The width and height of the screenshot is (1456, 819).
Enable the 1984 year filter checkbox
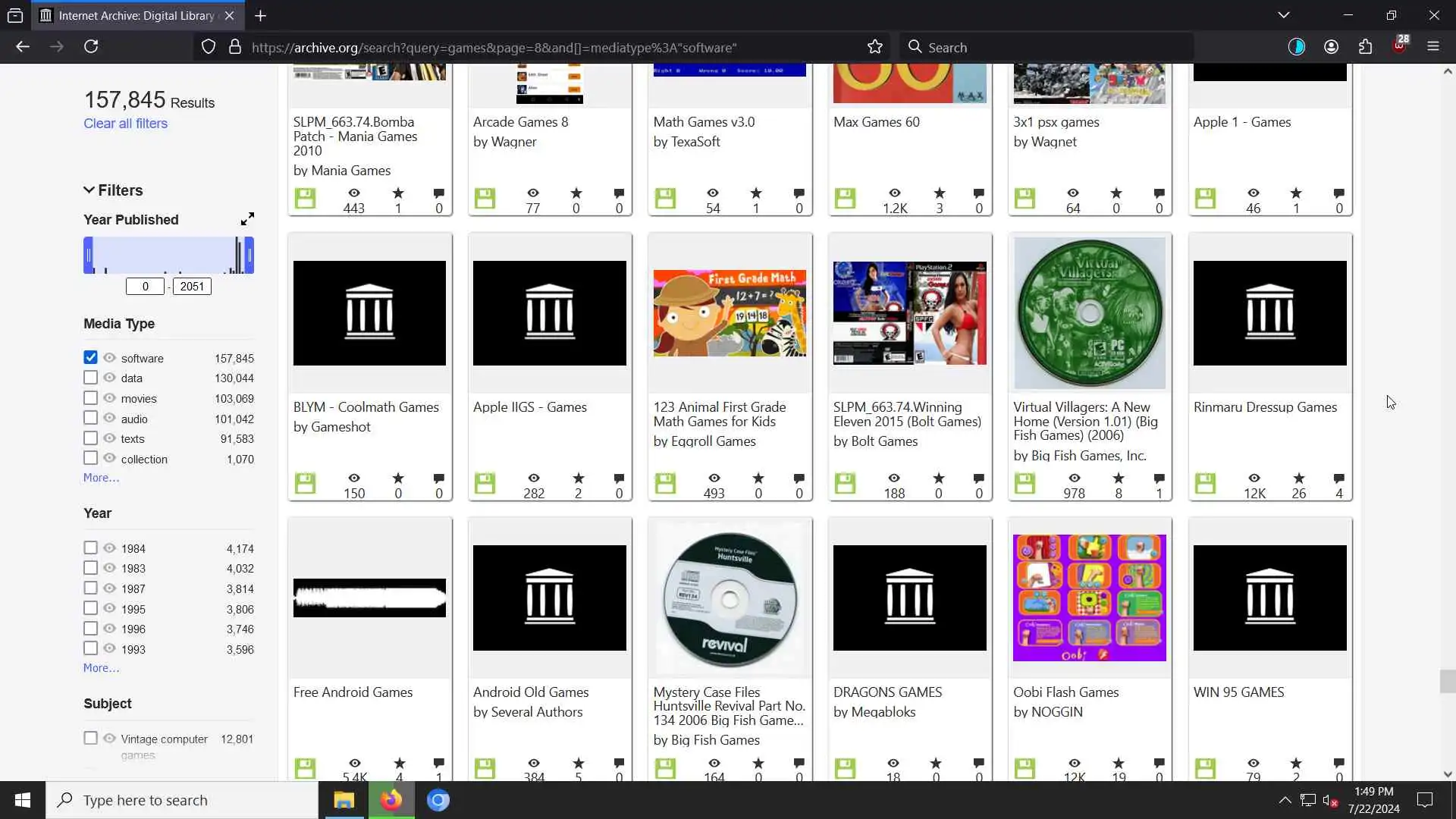click(90, 548)
